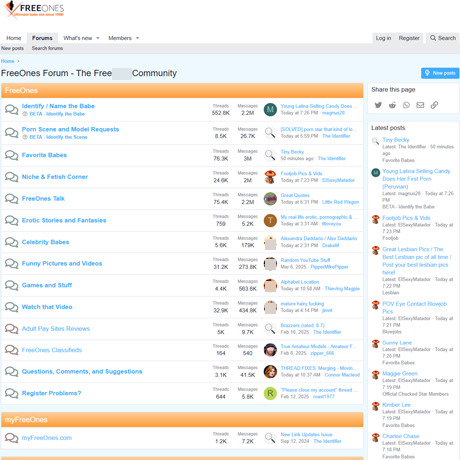The height and width of the screenshot is (460, 460).
Task: Open Identify / Name the Babe forum
Action: click(58, 106)
